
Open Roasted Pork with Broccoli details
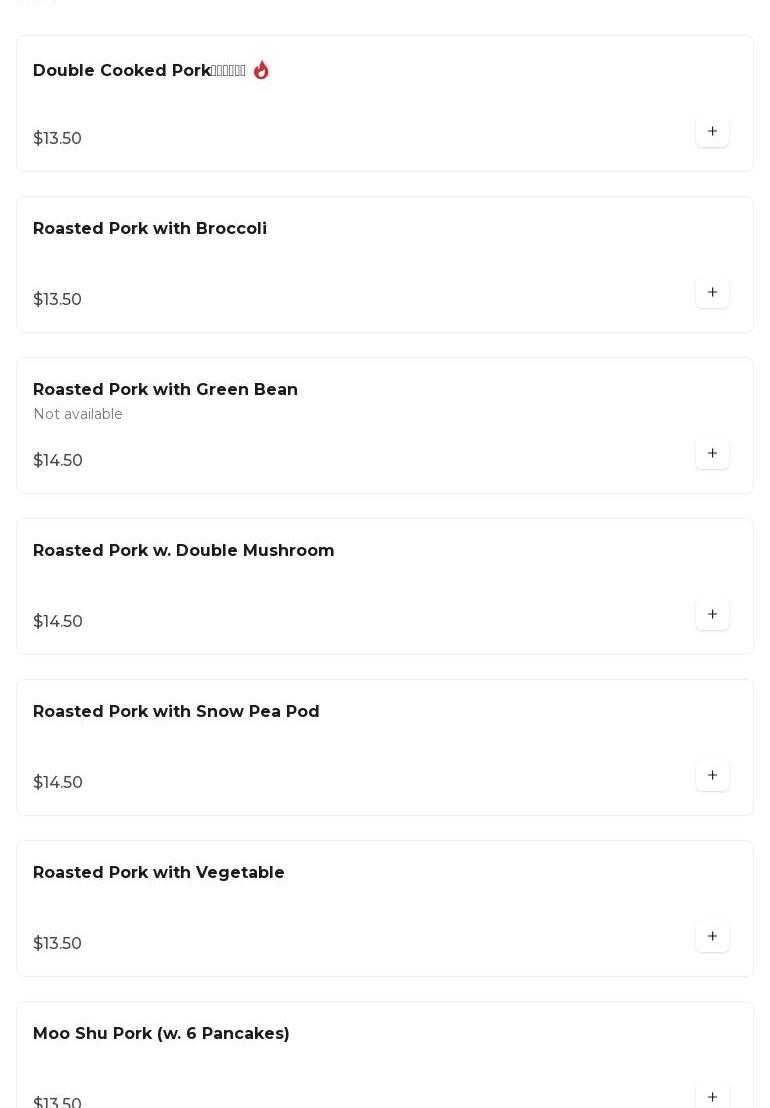tap(150, 229)
